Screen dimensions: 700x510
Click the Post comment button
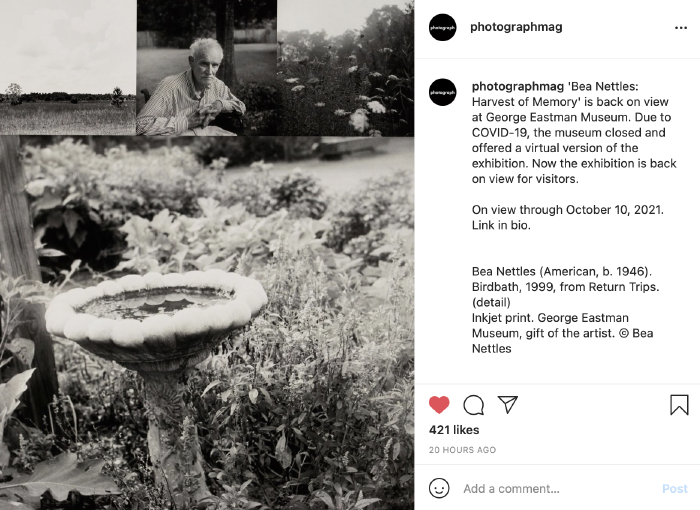(675, 489)
